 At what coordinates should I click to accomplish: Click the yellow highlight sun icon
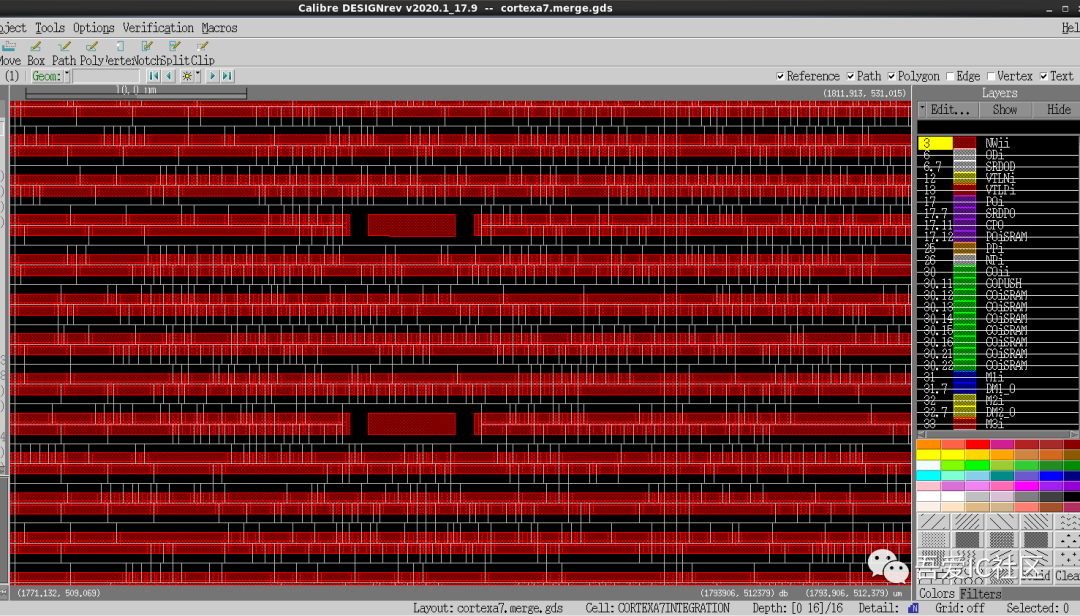(187, 76)
